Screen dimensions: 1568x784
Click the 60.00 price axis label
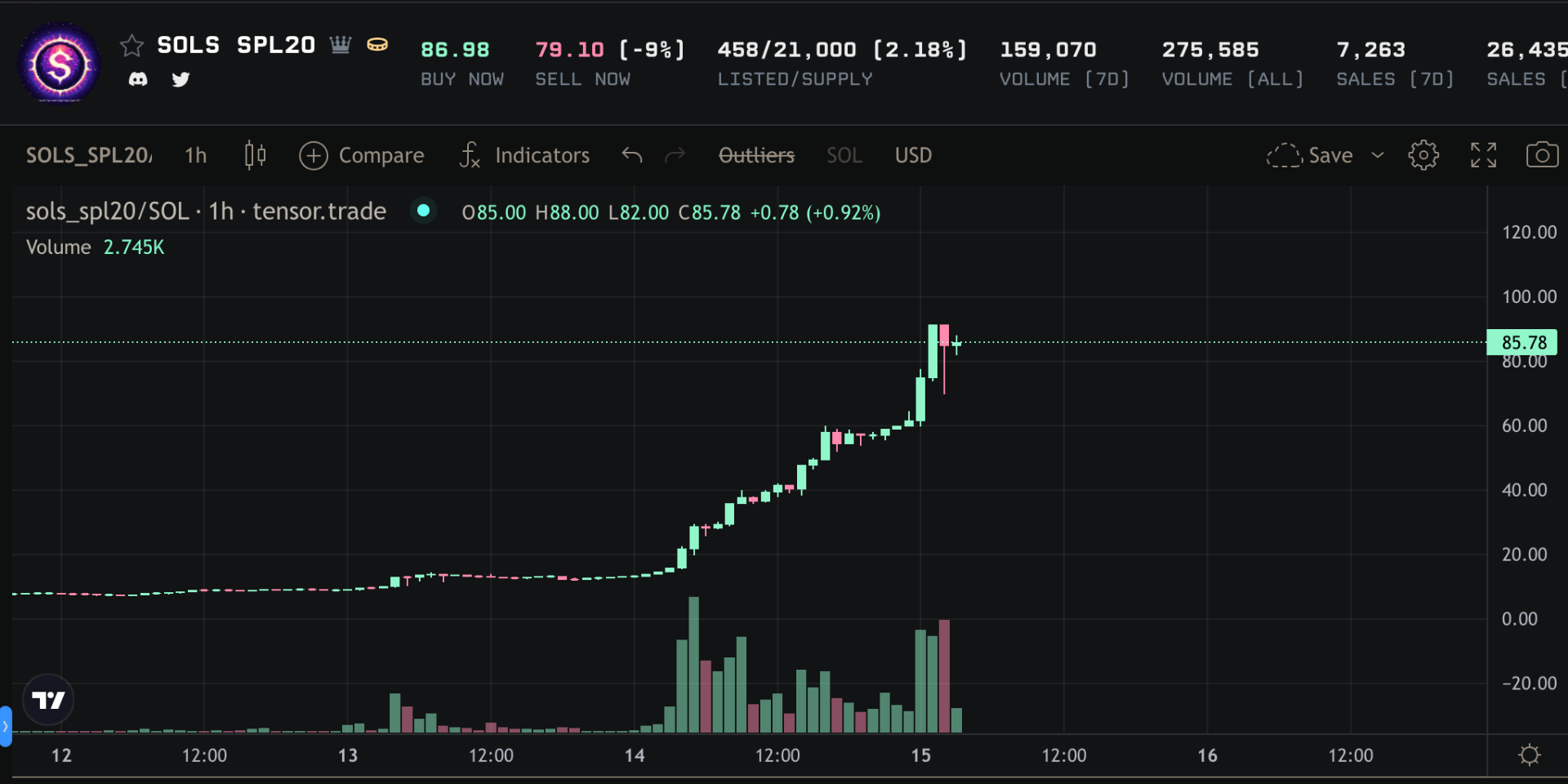click(x=1524, y=425)
